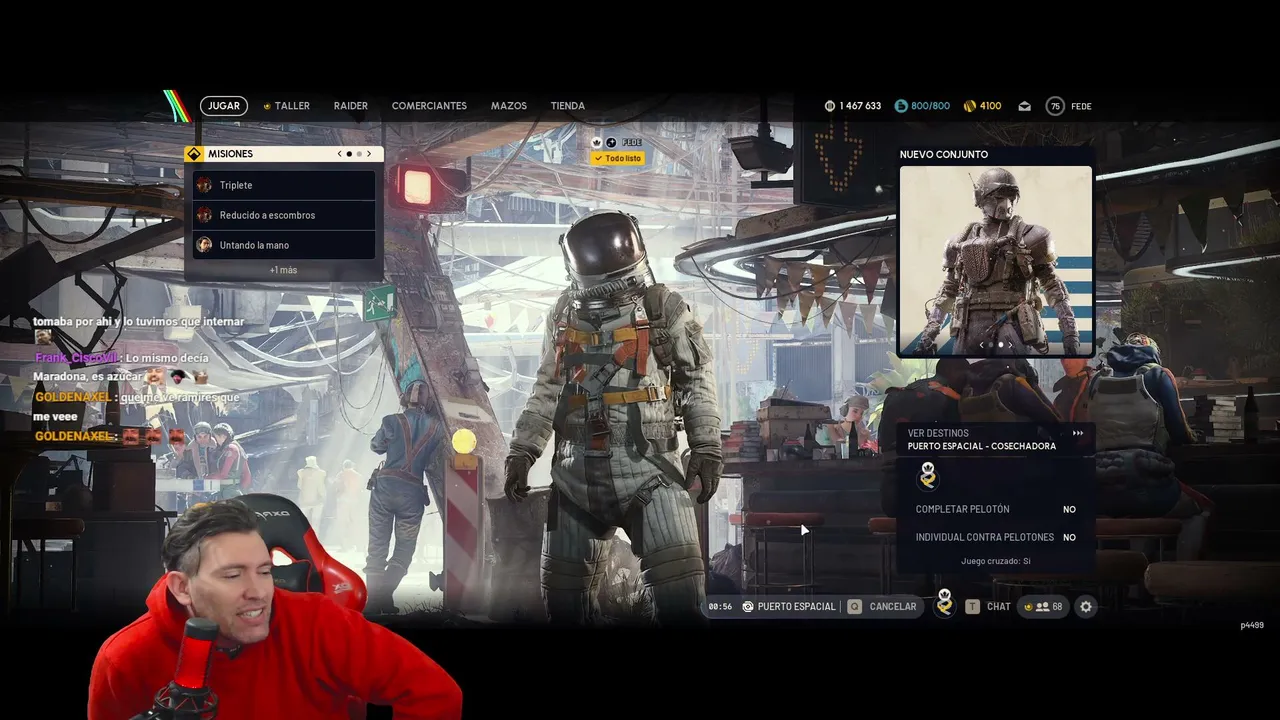Click the Puerto Espacial map icon
Screen dimensions: 1280x720
coord(748,606)
